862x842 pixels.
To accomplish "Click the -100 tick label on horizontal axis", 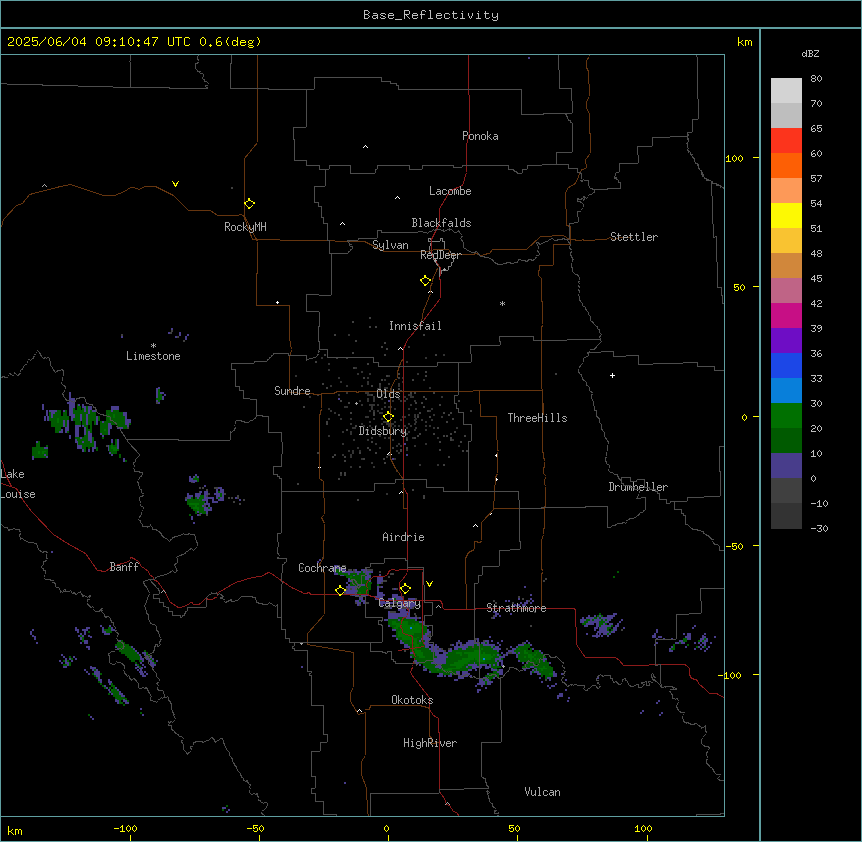I will click(x=125, y=829).
